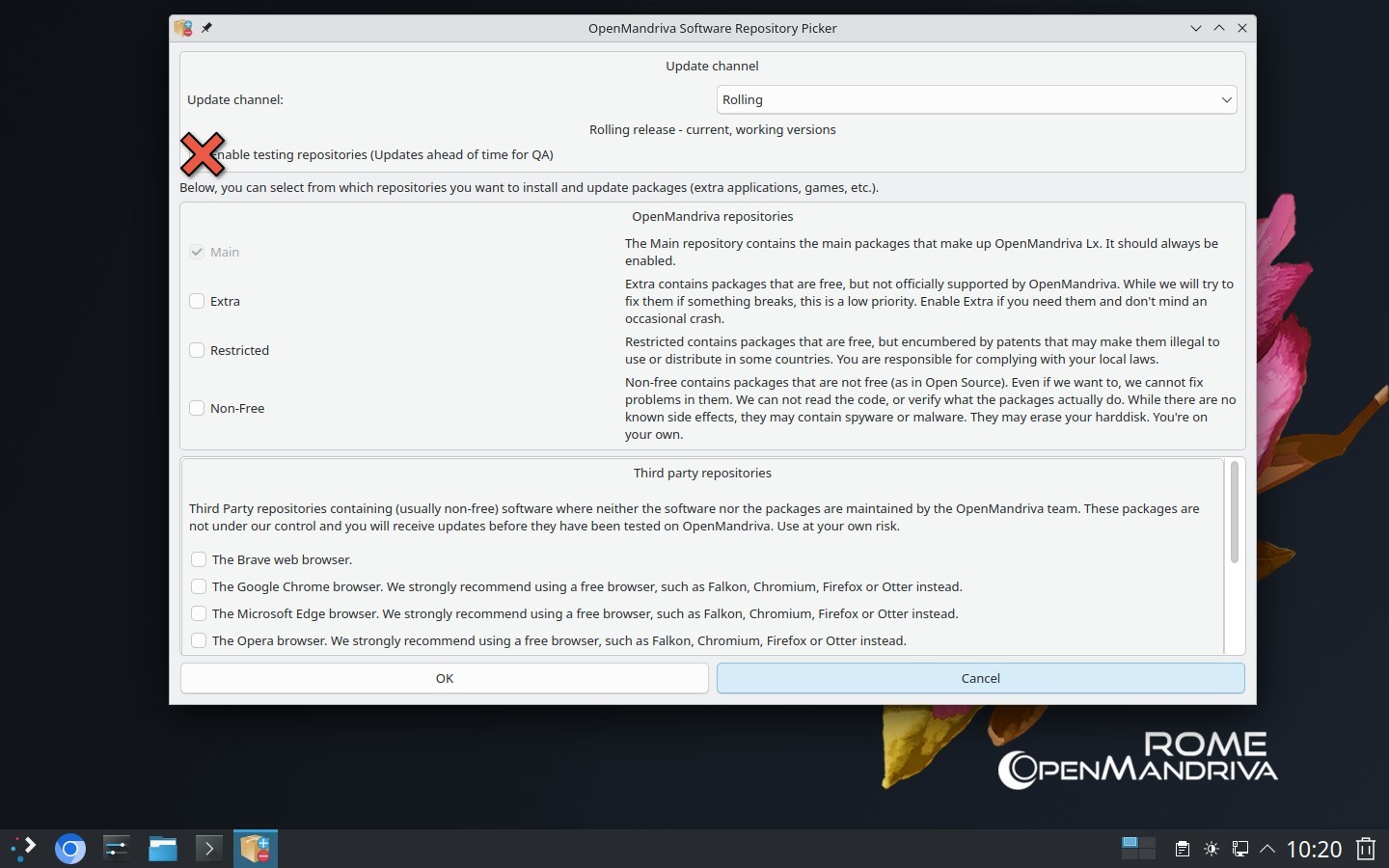Show hidden system tray icons
Viewport: 1389px width, 868px height.
click(1267, 849)
